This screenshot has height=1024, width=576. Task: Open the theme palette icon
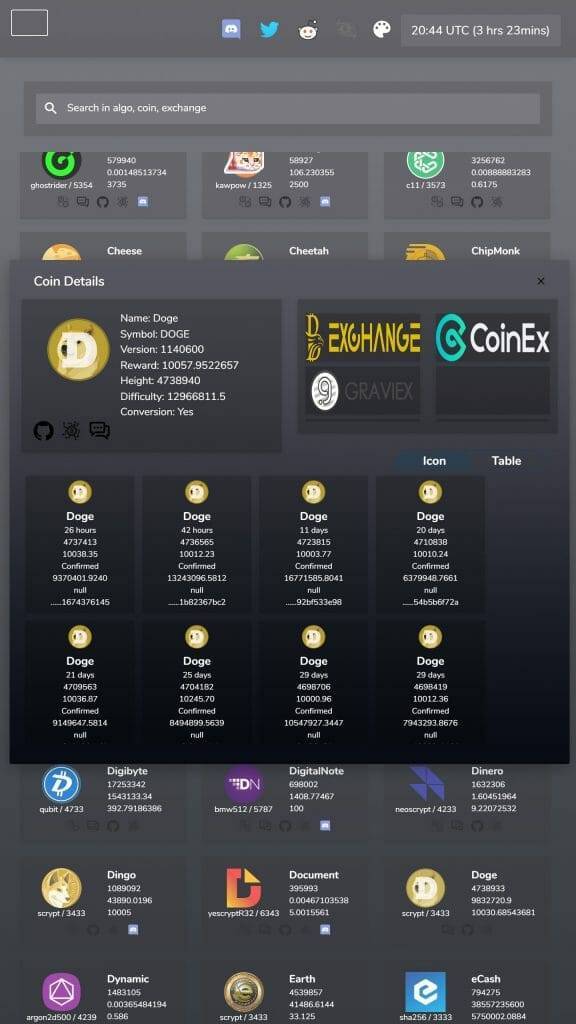381,29
